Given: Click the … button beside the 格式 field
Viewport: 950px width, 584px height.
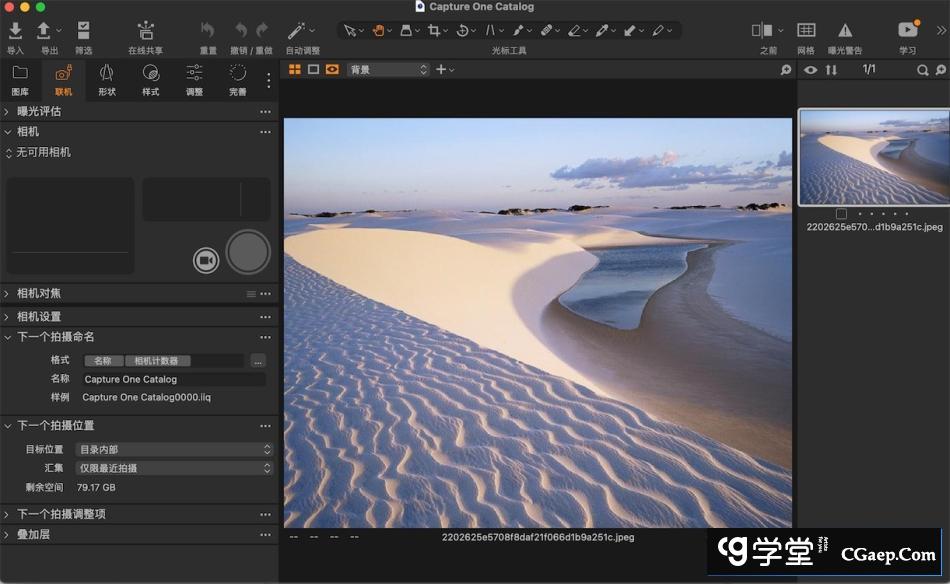Looking at the screenshot, I should click(258, 361).
